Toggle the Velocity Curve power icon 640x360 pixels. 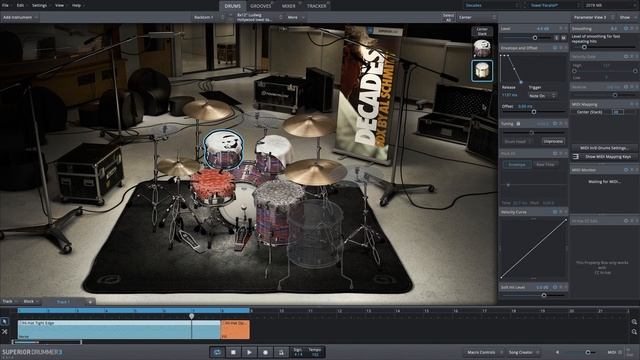pyautogui.click(x=555, y=212)
